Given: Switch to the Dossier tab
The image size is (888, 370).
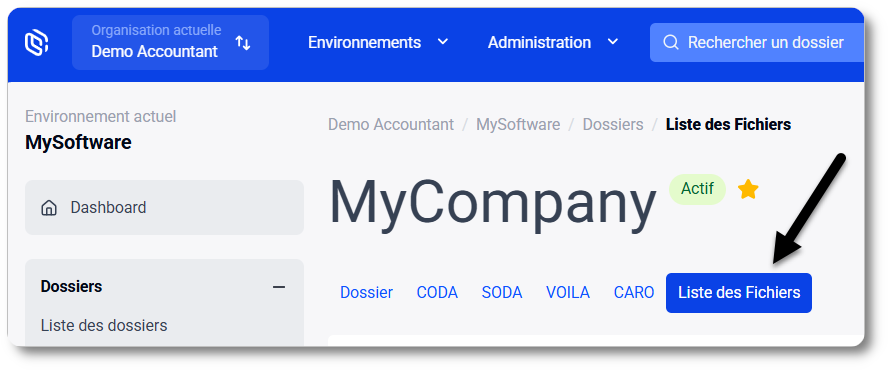Looking at the screenshot, I should pyautogui.click(x=366, y=292).
